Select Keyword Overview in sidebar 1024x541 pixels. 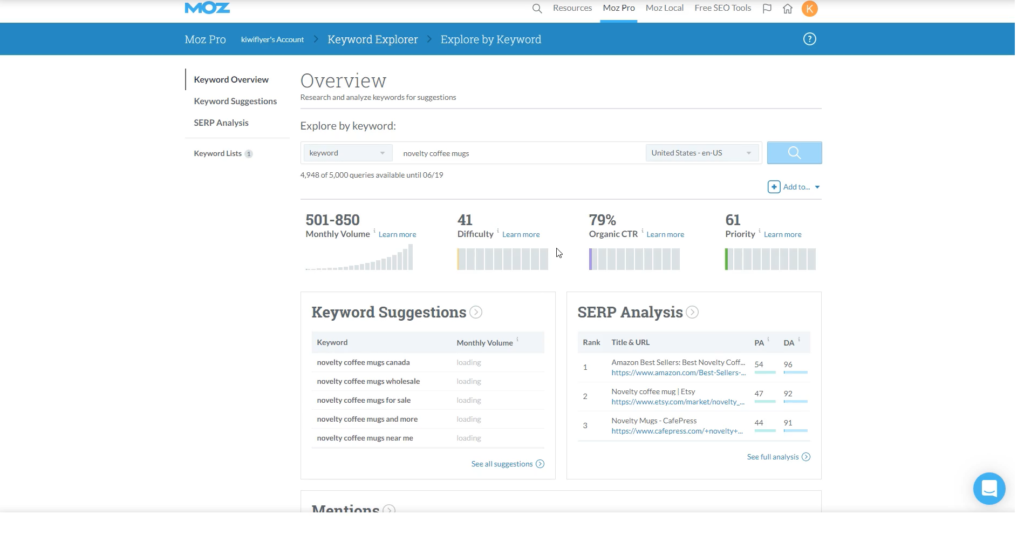point(231,80)
